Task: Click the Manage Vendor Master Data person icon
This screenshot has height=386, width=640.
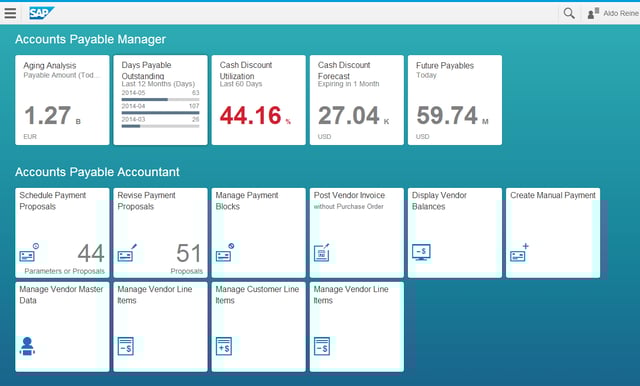Action: [x=27, y=346]
